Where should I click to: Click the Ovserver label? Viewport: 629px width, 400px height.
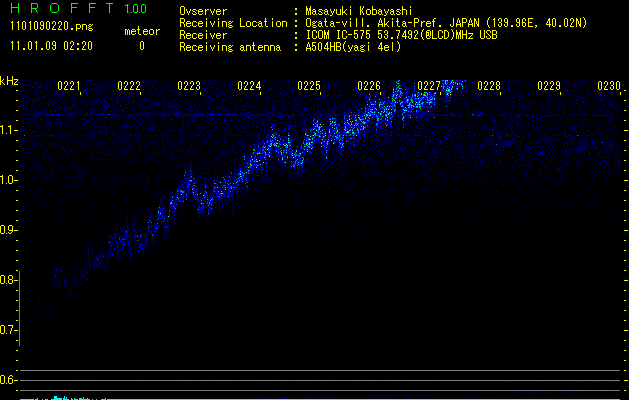203,11
